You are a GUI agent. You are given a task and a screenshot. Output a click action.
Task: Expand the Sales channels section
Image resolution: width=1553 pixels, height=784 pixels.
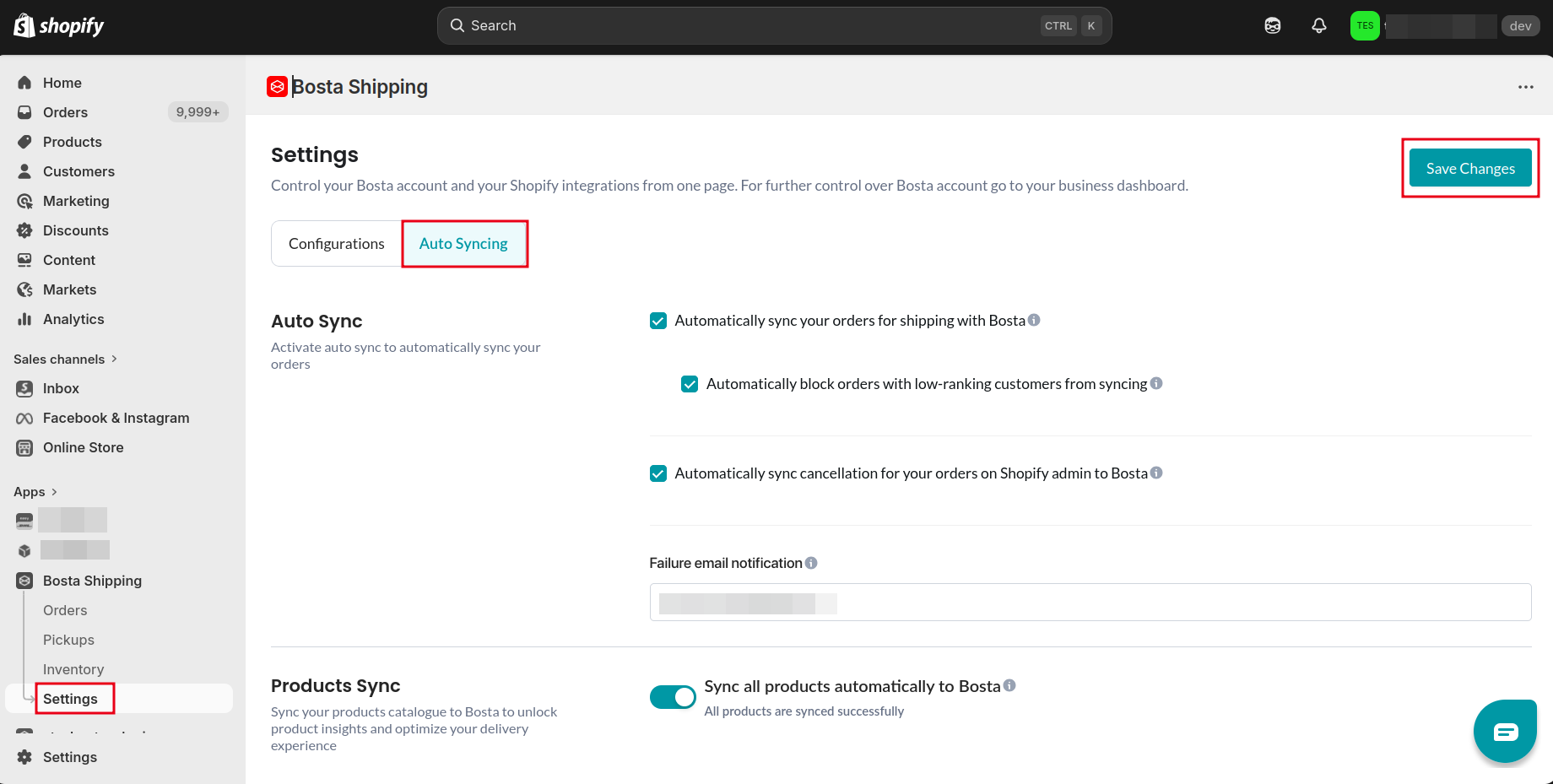(x=66, y=359)
